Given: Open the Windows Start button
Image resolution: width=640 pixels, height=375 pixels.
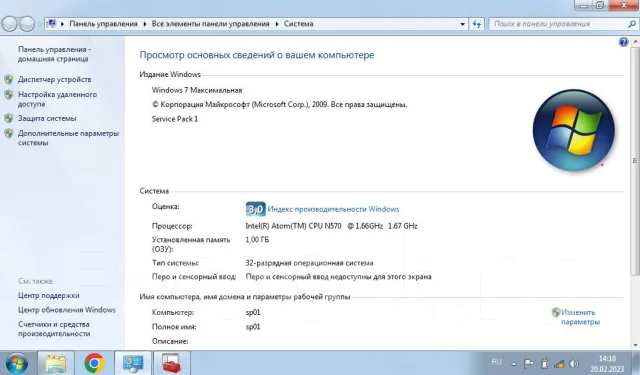Looking at the screenshot, I should [x=16, y=363].
